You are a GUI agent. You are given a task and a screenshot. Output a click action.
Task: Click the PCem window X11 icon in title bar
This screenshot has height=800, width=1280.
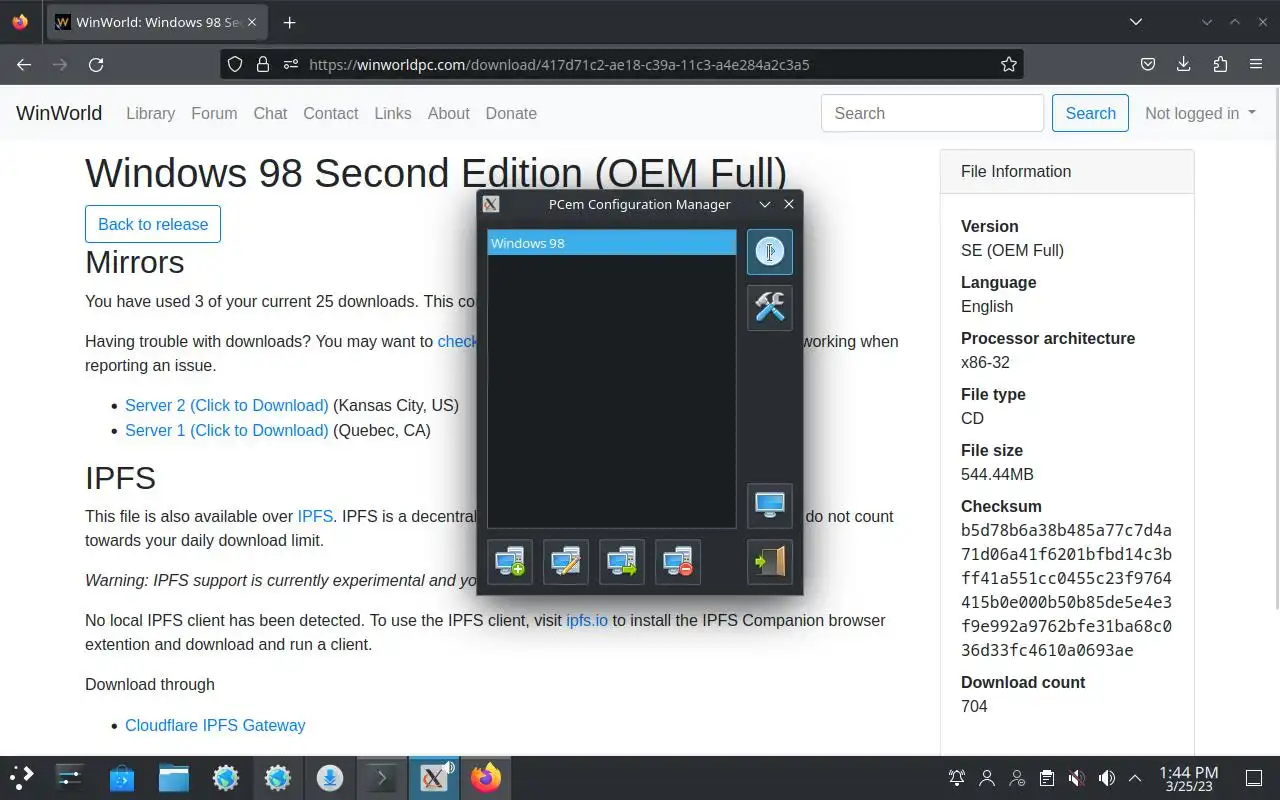[490, 204]
